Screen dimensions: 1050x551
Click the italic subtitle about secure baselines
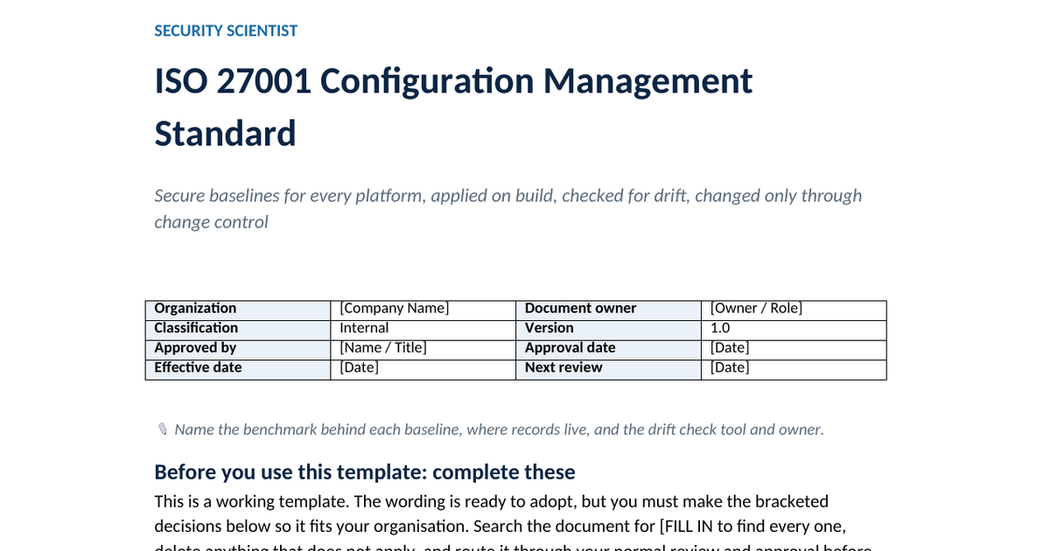coord(508,208)
